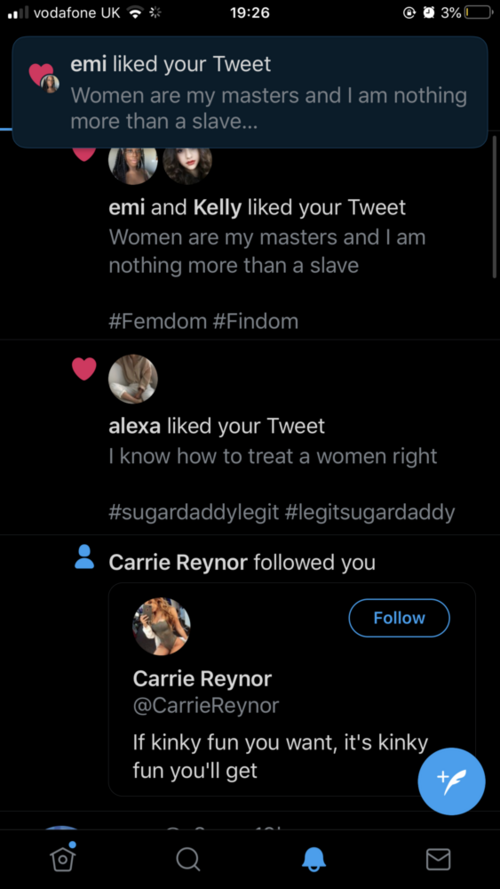The image size is (500, 889).
Task: Open the emi liked your Tweet banner
Action: point(250,92)
